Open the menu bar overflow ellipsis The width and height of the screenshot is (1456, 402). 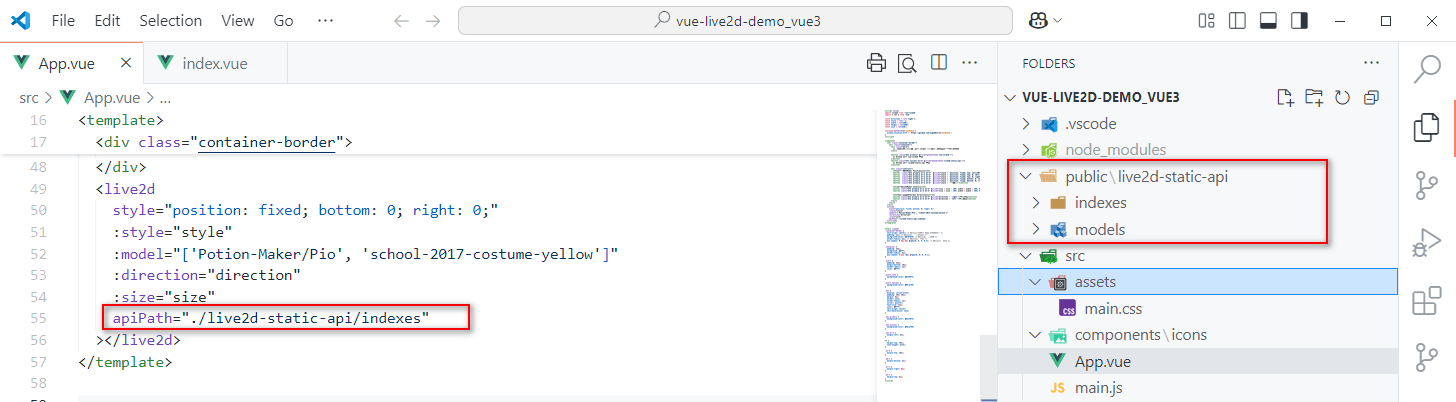325,20
